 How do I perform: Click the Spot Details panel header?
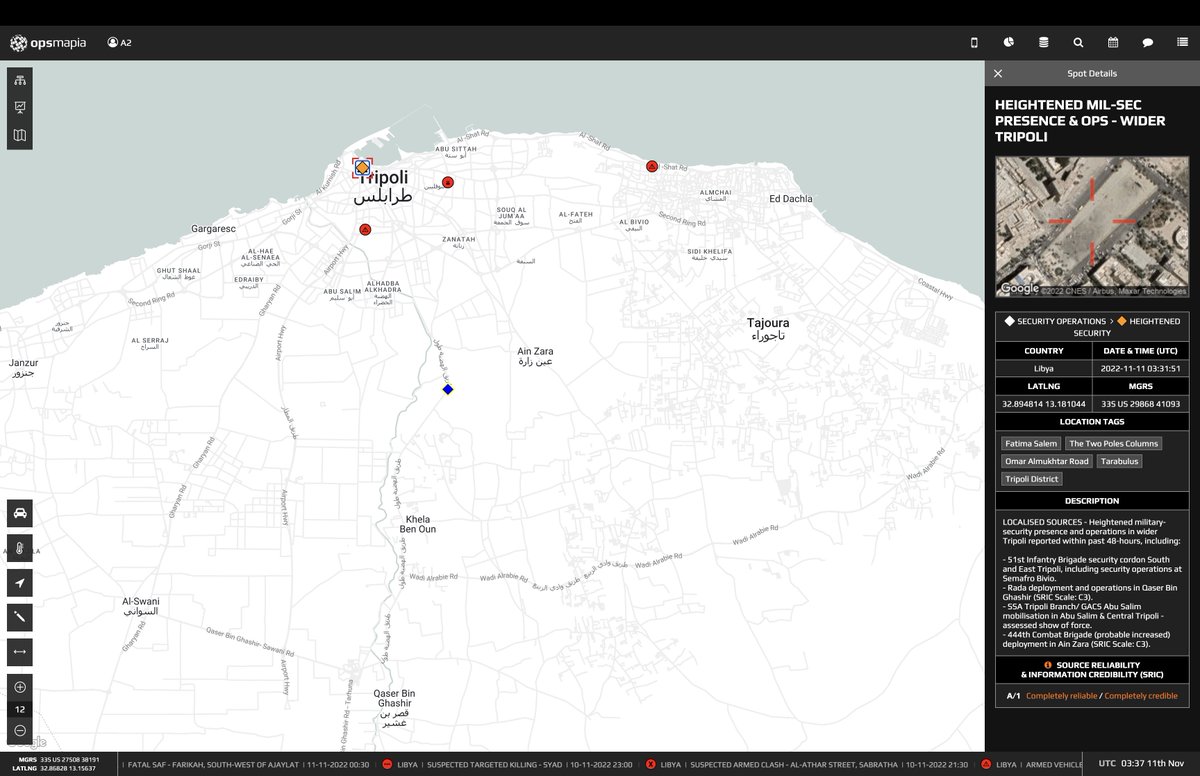[x=1092, y=73]
